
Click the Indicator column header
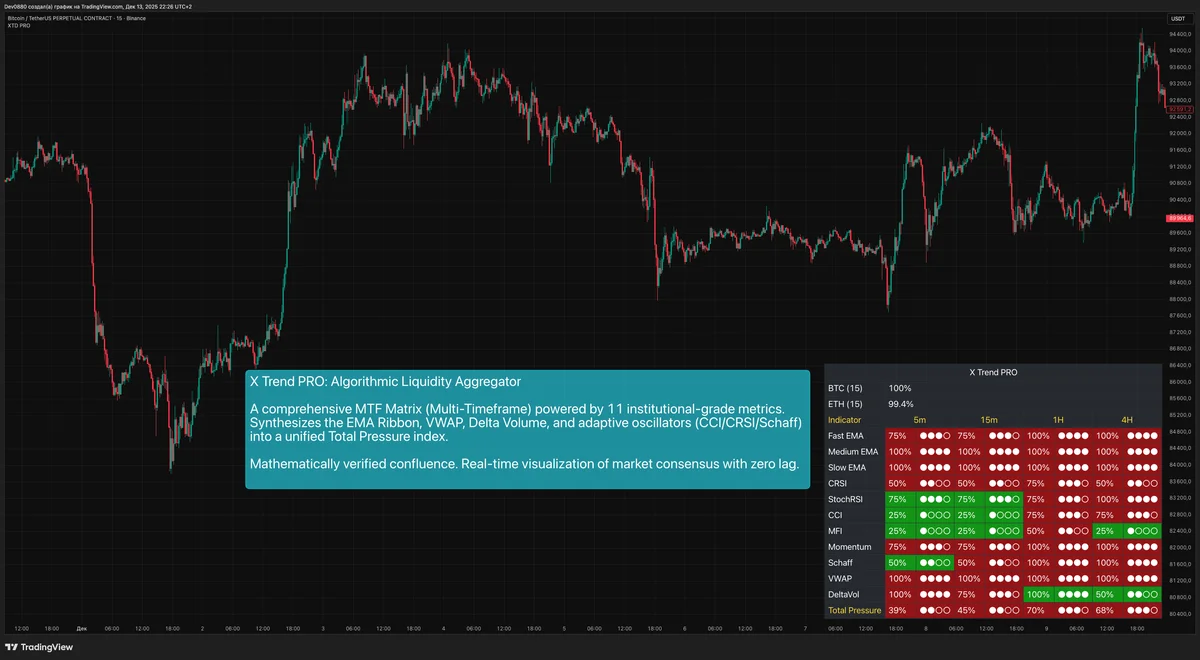[x=844, y=420]
